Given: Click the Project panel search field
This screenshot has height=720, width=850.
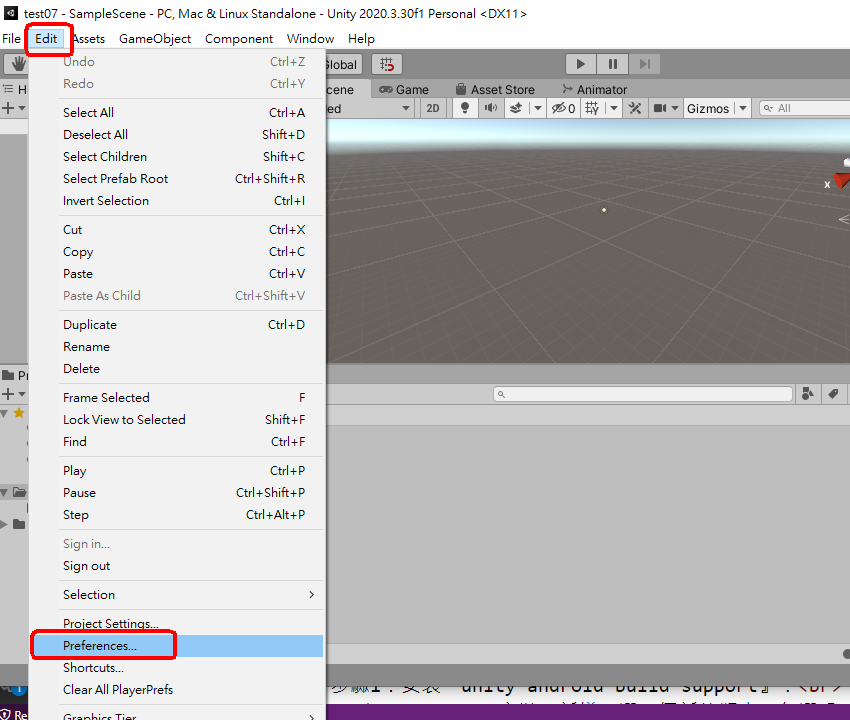Looking at the screenshot, I should pyautogui.click(x=643, y=394).
